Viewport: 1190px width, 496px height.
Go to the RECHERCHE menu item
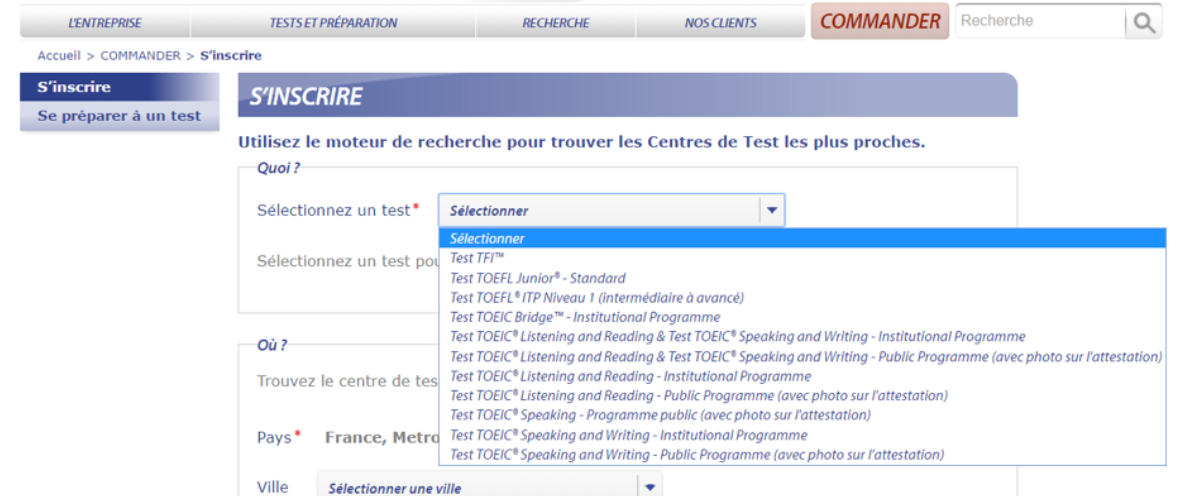coord(555,23)
